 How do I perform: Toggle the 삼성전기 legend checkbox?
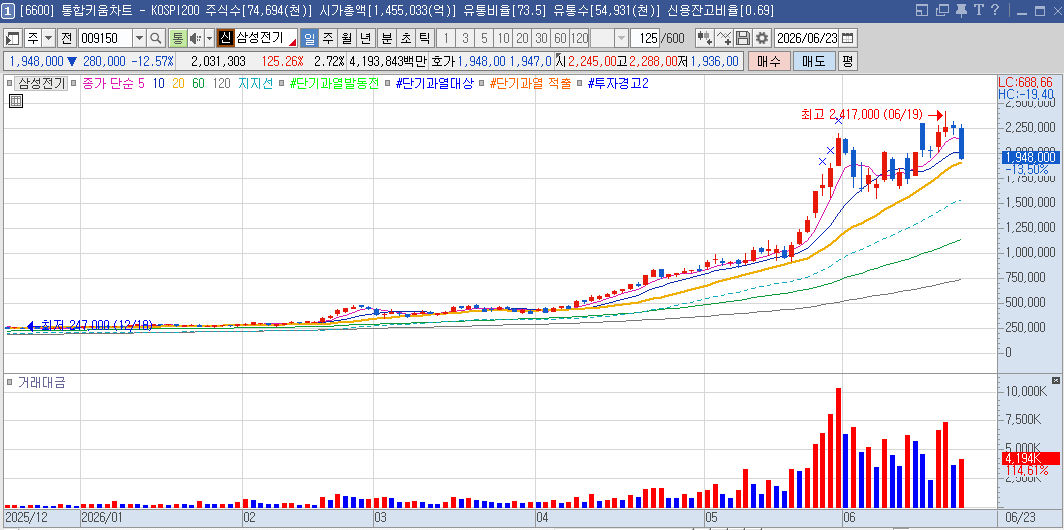[x=10, y=83]
